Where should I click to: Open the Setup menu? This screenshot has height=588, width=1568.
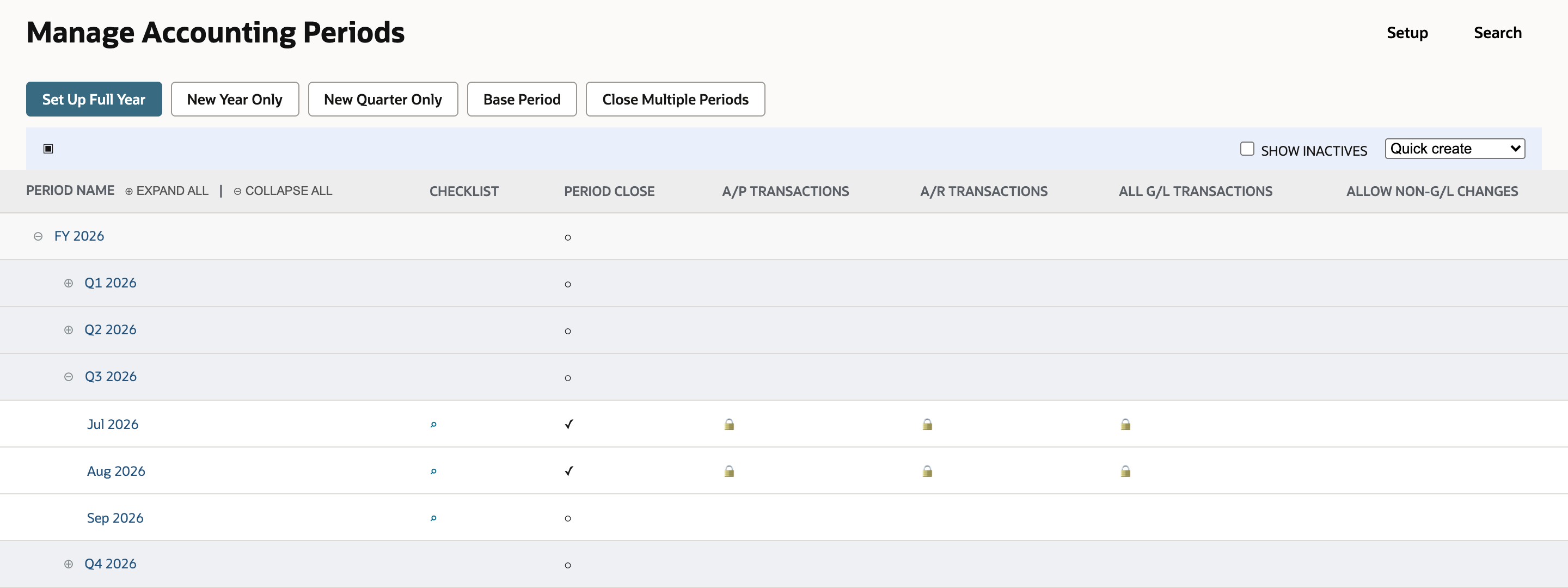coord(1407,33)
